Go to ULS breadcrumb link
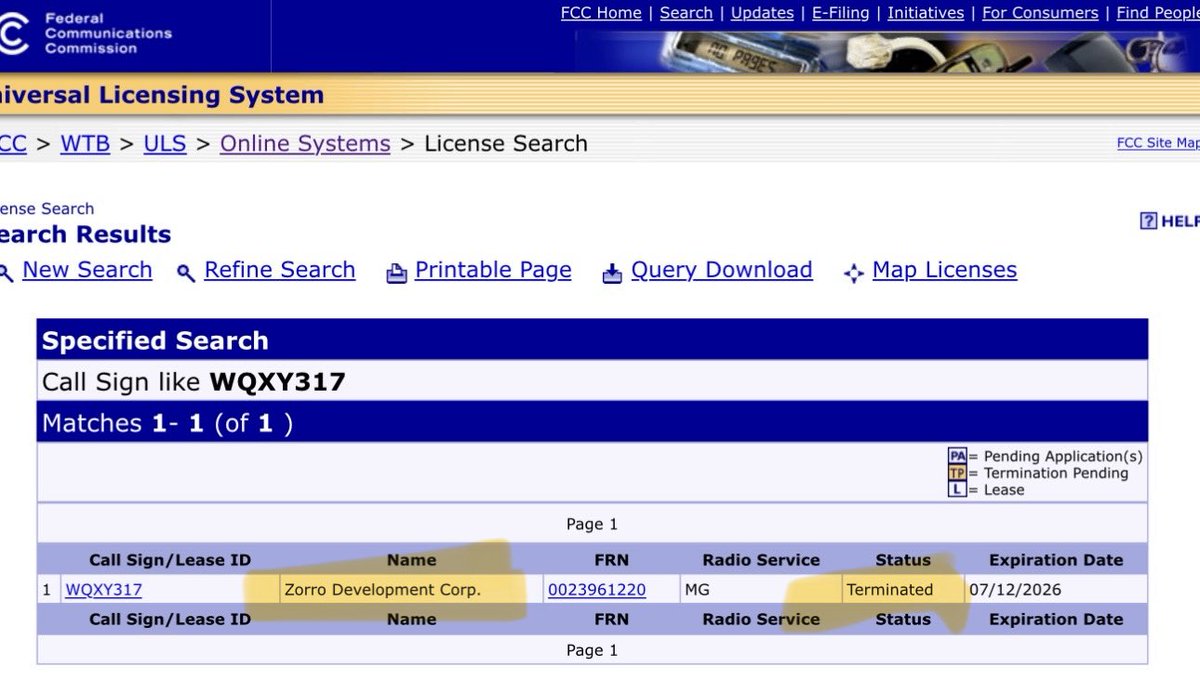This screenshot has width=1200, height=694. (x=165, y=143)
